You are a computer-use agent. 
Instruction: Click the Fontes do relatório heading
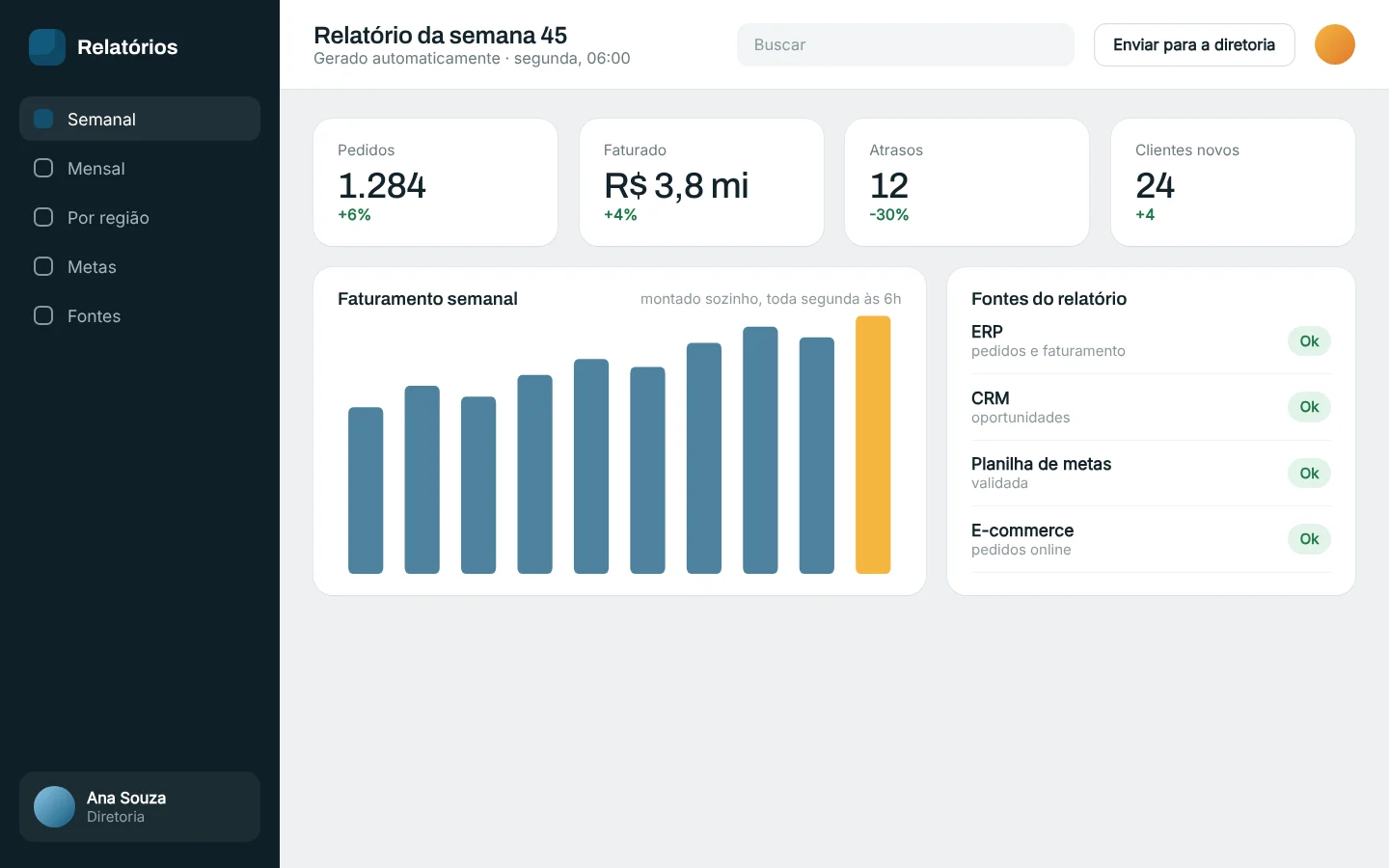click(x=1049, y=299)
